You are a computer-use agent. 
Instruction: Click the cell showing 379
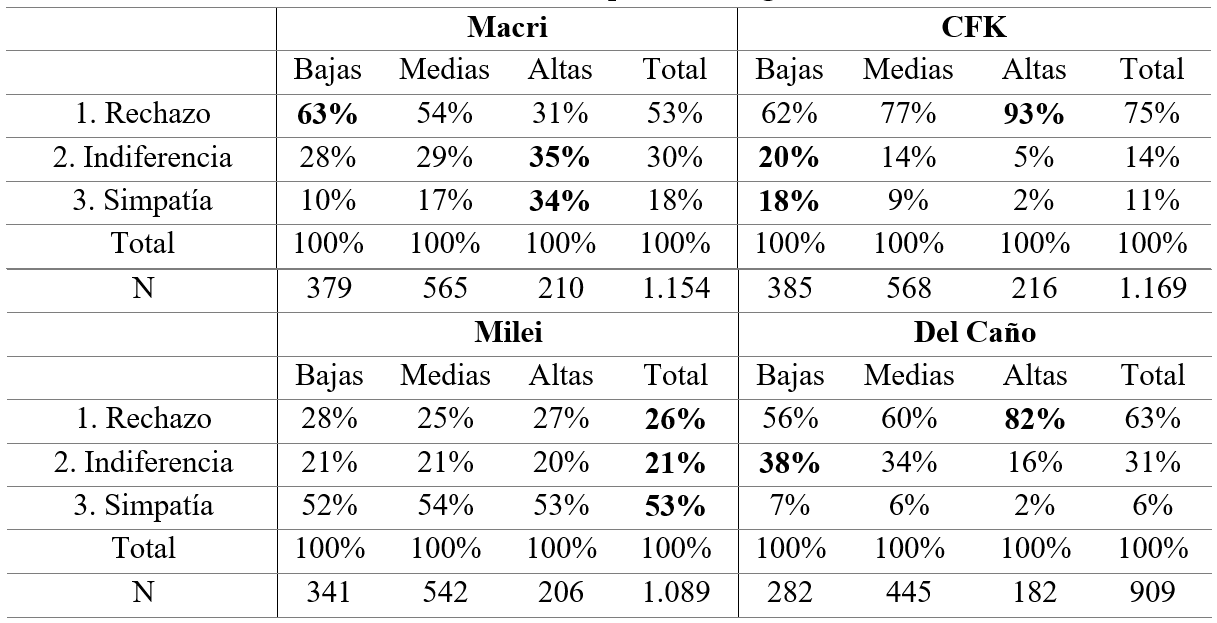pos(328,289)
